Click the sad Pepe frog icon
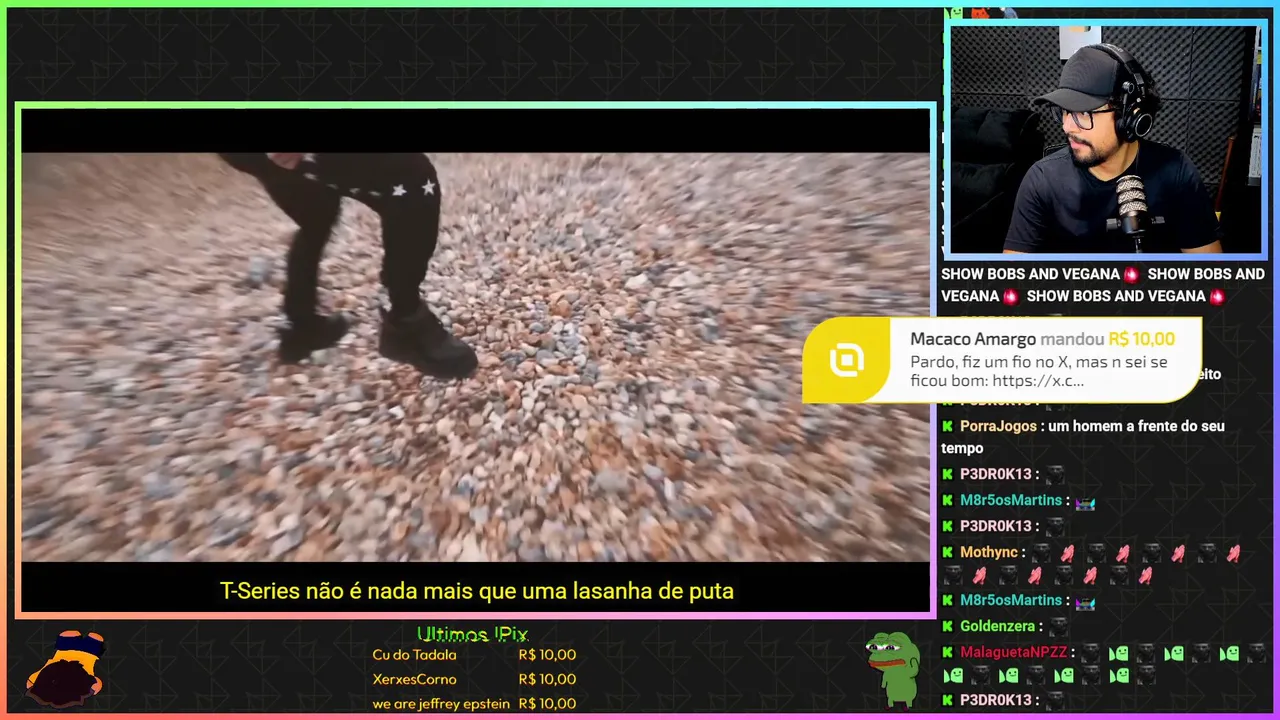This screenshot has width=1280, height=720. (x=894, y=668)
